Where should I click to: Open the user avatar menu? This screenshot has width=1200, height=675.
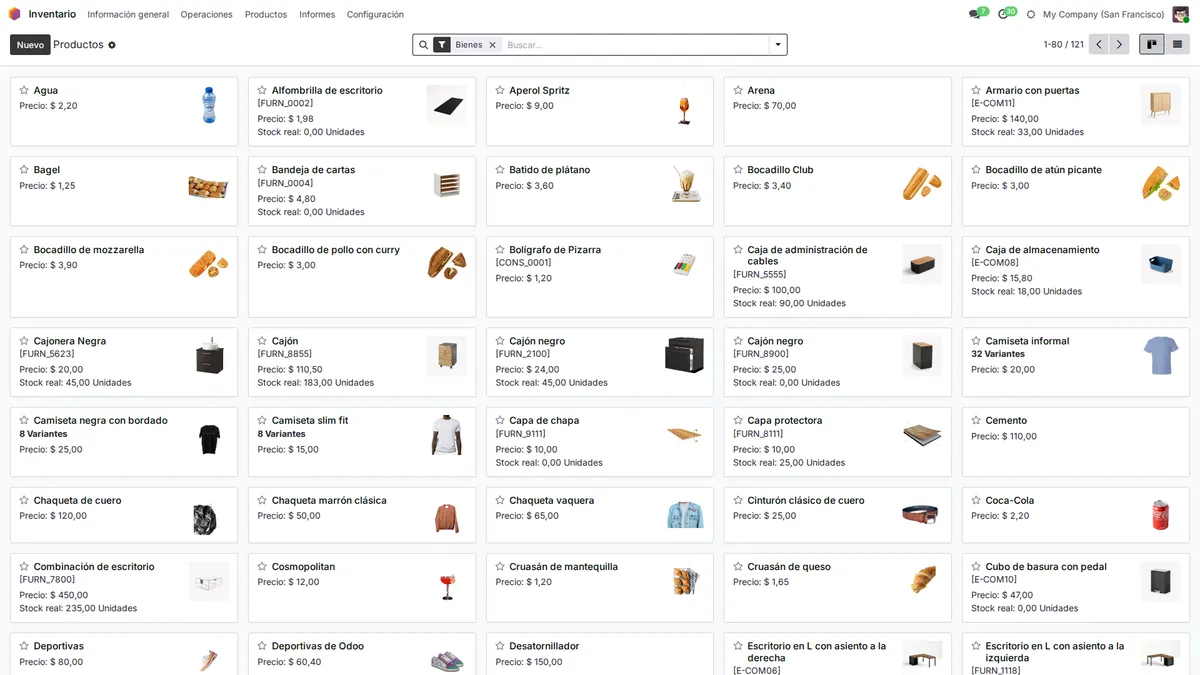(1181, 14)
